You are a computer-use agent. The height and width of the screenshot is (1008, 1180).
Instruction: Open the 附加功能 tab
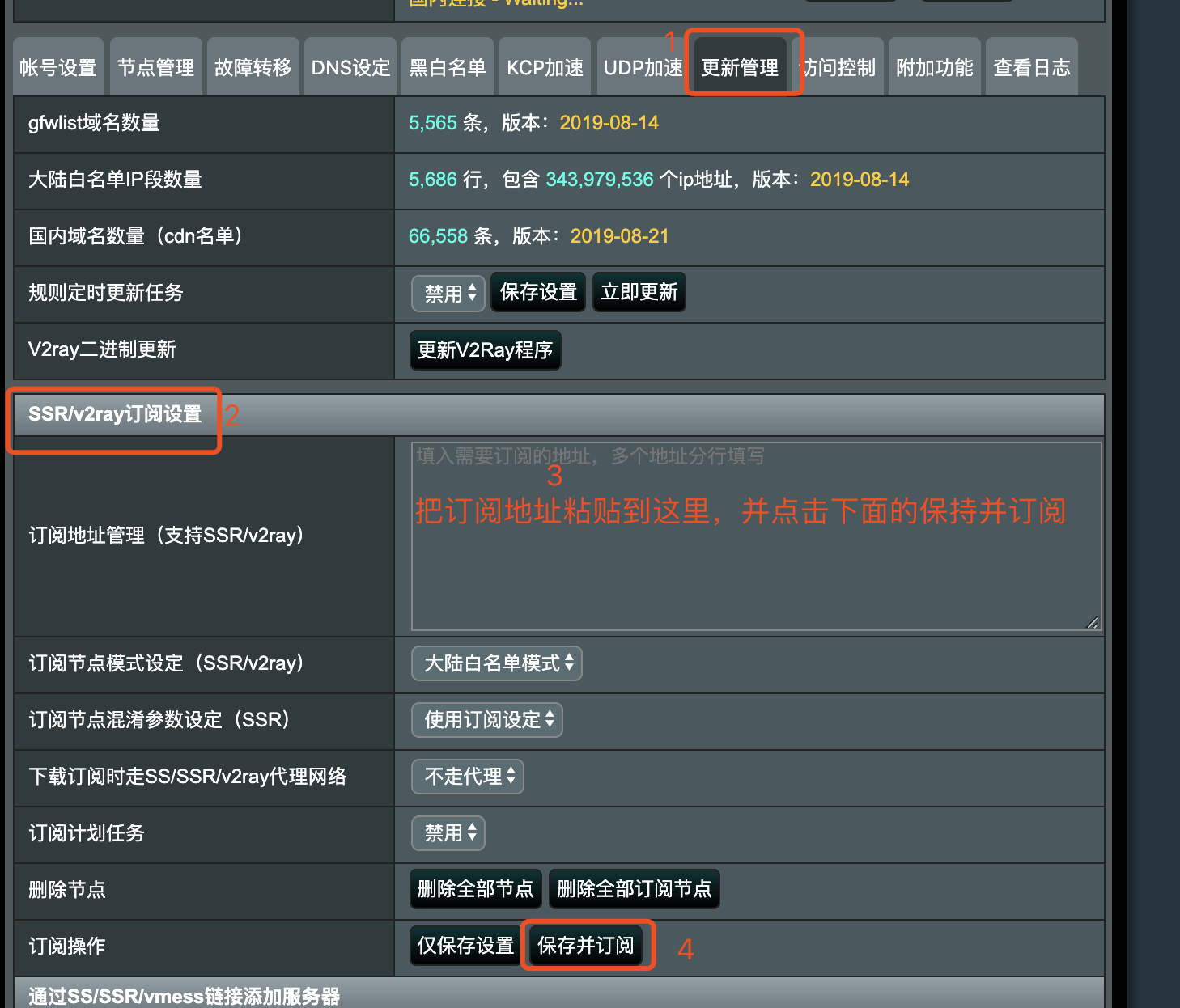[x=934, y=68]
